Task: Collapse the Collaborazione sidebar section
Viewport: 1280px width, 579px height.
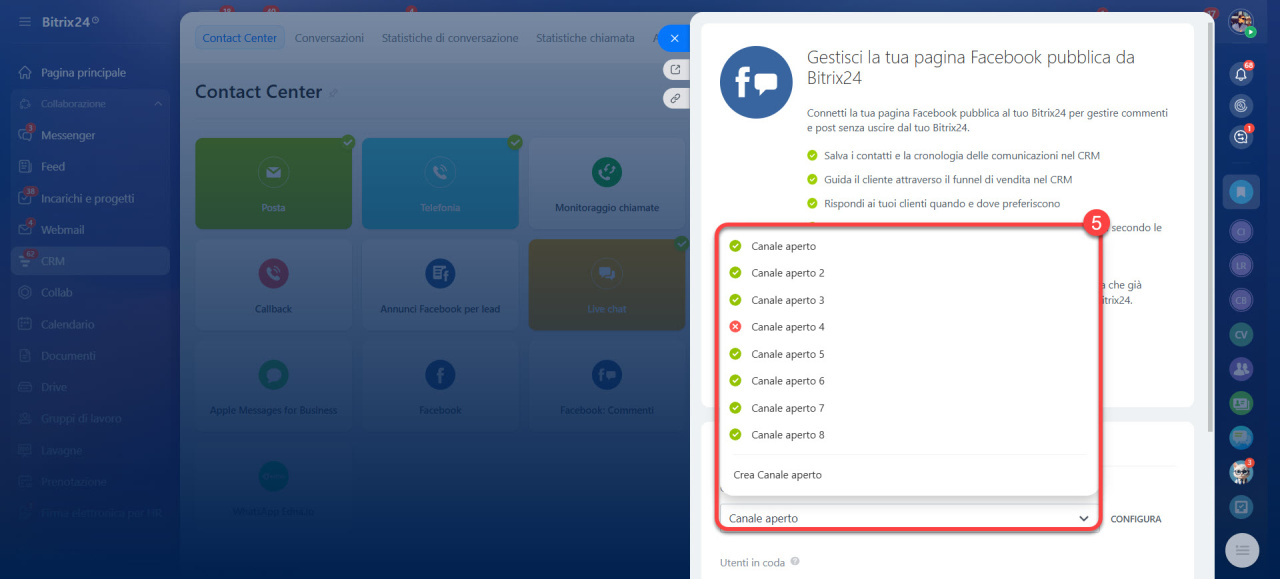Action: [158, 104]
